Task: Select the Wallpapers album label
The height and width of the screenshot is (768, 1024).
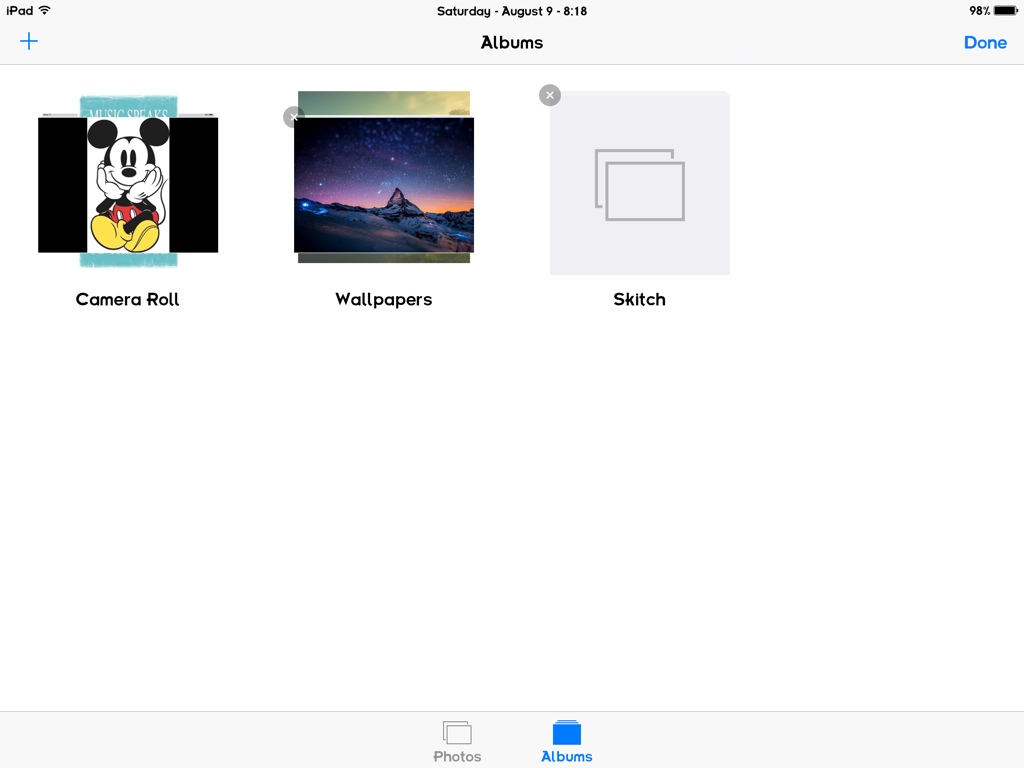Action: 384,300
